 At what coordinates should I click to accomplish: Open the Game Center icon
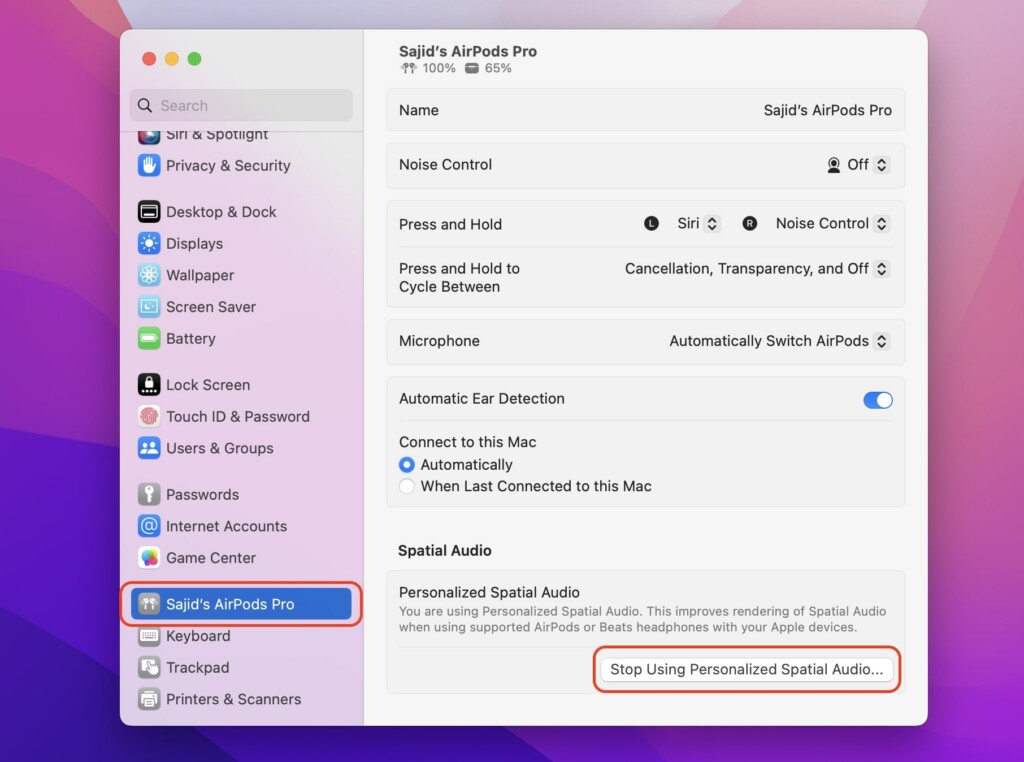[149, 558]
